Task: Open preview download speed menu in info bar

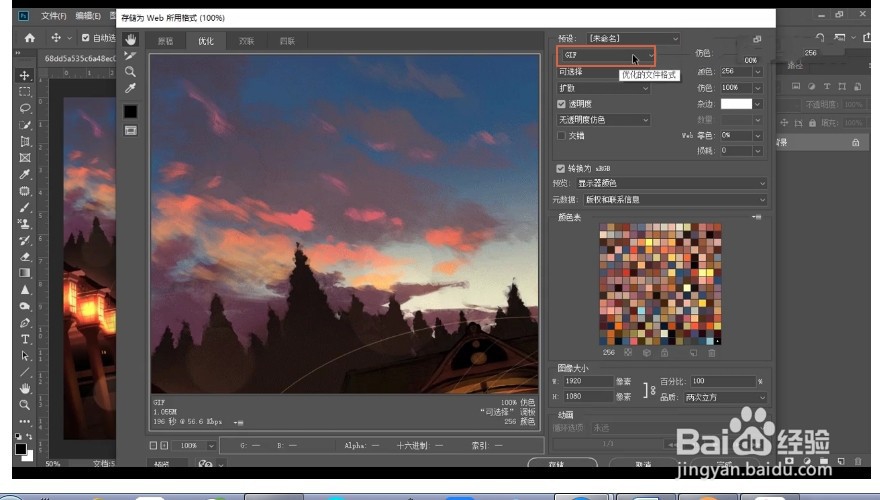Action: [x=239, y=422]
